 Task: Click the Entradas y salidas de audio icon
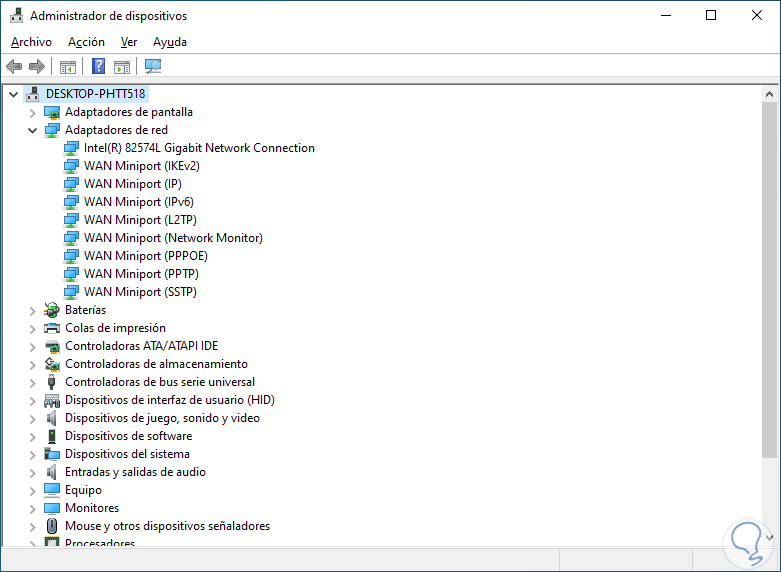[51, 472]
